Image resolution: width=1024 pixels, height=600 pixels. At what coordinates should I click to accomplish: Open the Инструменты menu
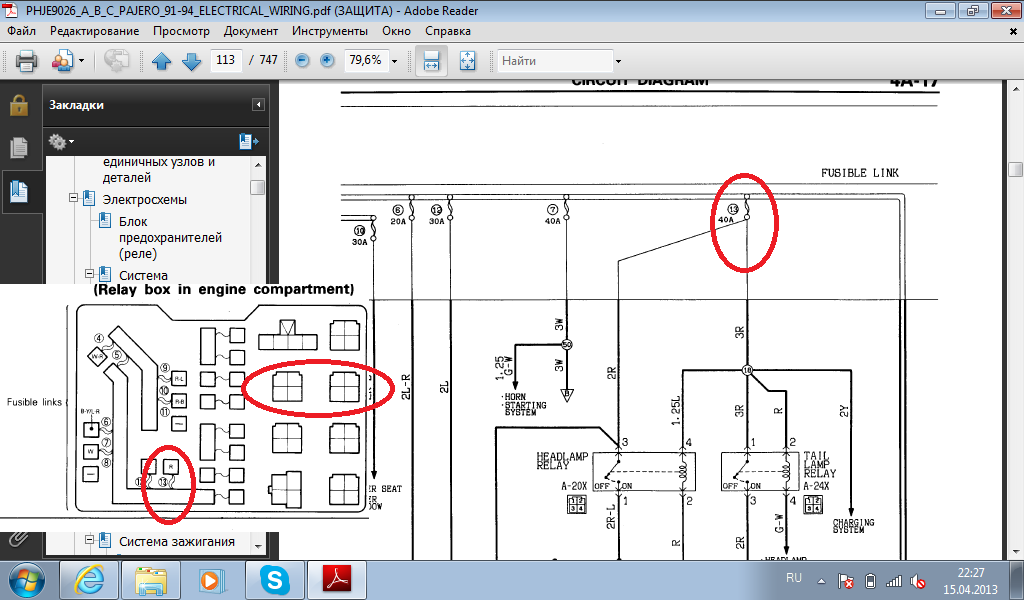click(330, 31)
